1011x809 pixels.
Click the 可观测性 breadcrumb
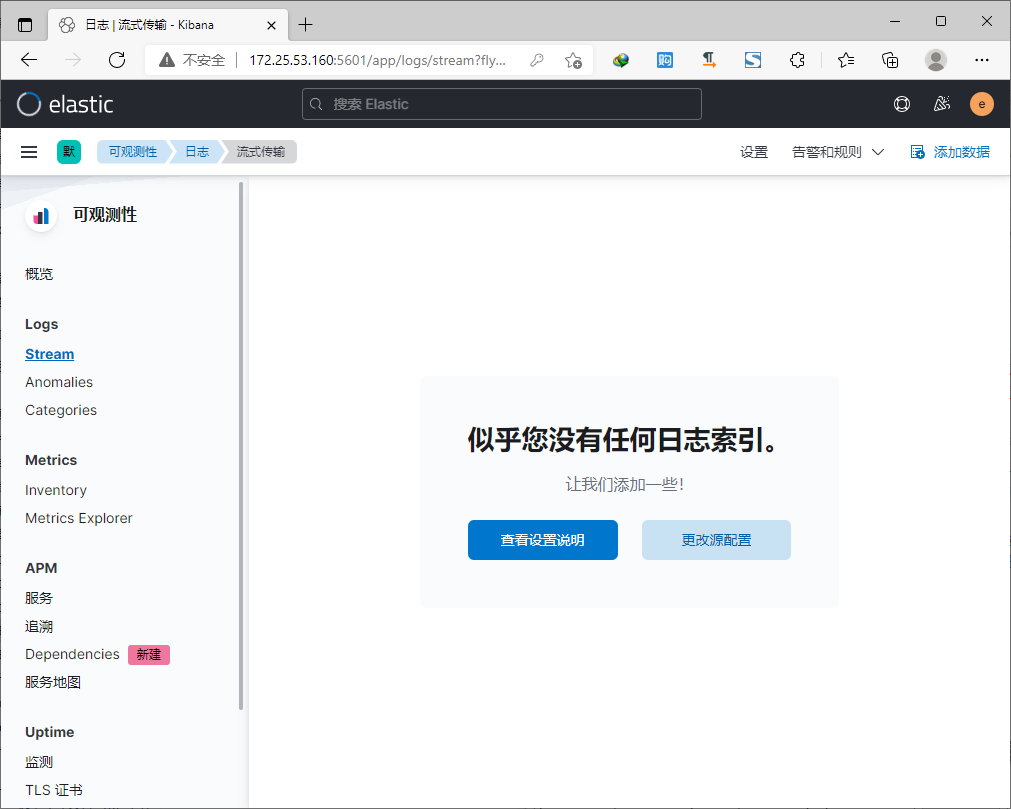pyautogui.click(x=133, y=152)
